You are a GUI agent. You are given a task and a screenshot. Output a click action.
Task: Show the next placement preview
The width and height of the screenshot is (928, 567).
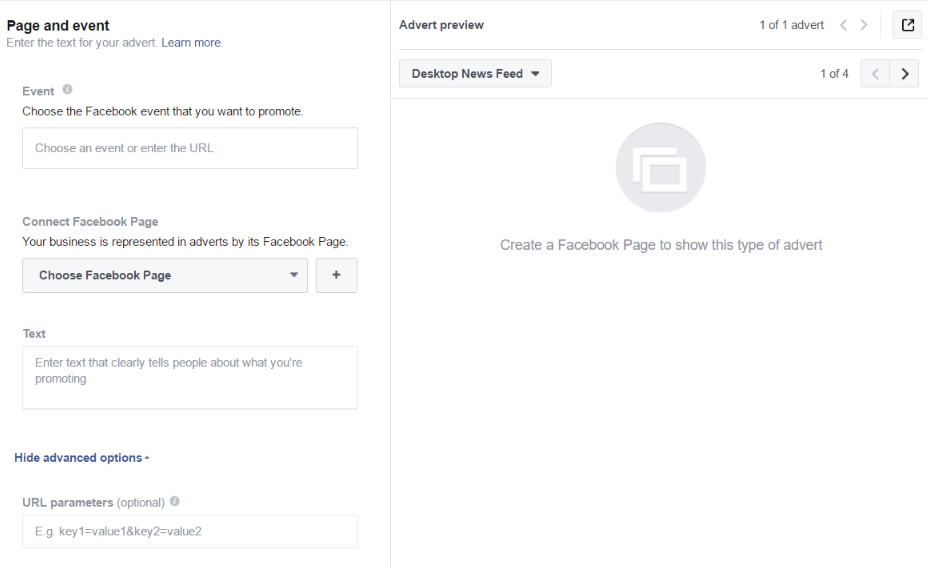[x=904, y=74]
